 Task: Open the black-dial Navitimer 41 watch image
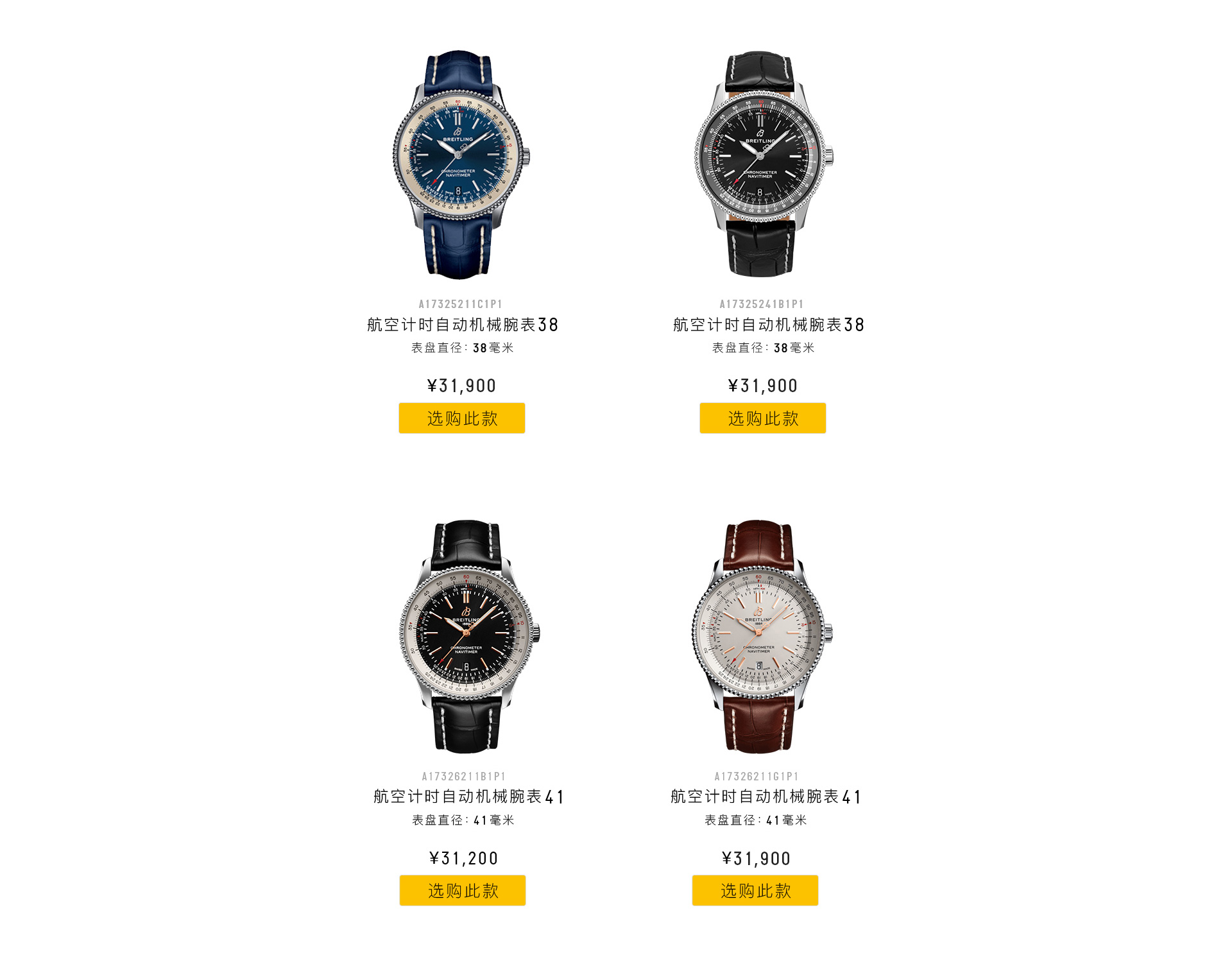[x=469, y=636]
